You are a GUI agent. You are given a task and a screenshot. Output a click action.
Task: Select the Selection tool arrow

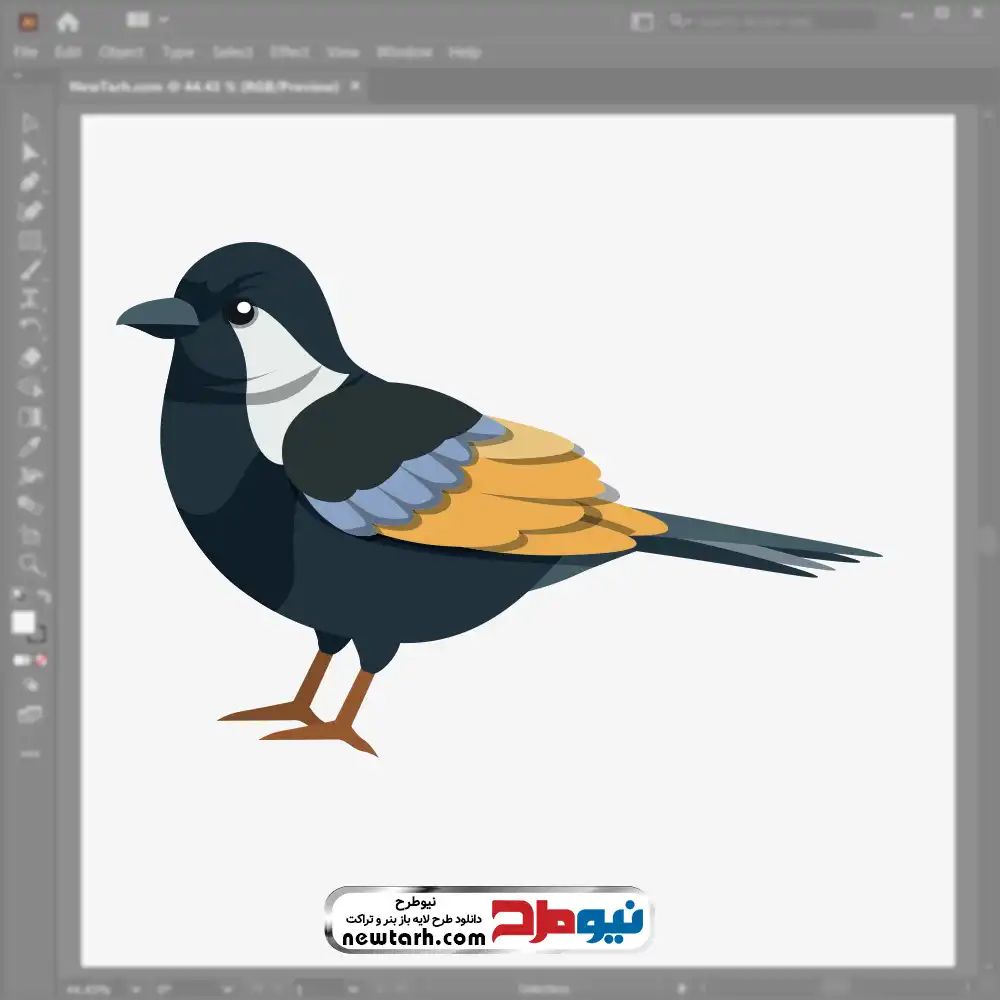coord(30,124)
